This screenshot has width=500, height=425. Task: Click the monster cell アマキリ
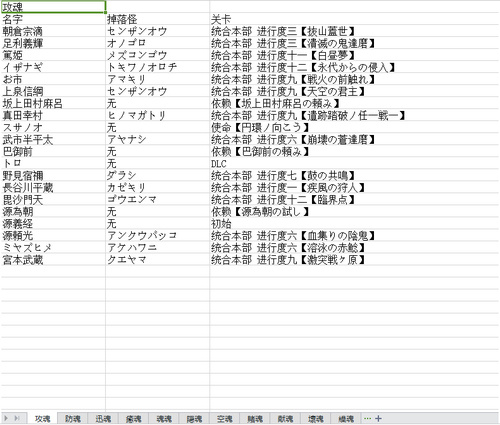point(158,79)
